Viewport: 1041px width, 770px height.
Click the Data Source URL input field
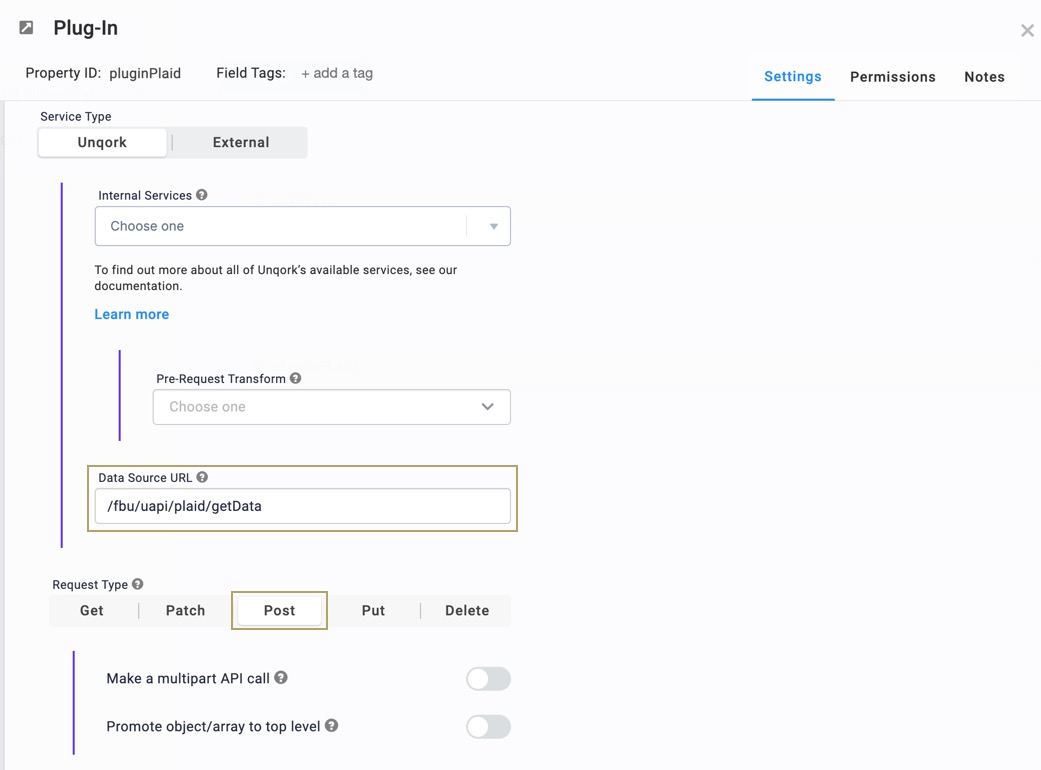tap(302, 506)
